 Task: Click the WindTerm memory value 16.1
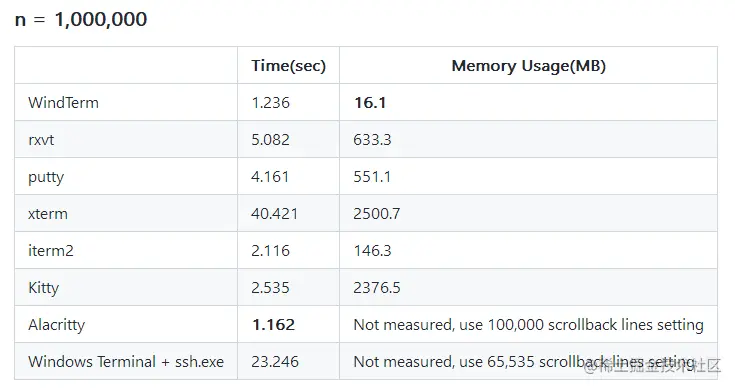tap(370, 103)
